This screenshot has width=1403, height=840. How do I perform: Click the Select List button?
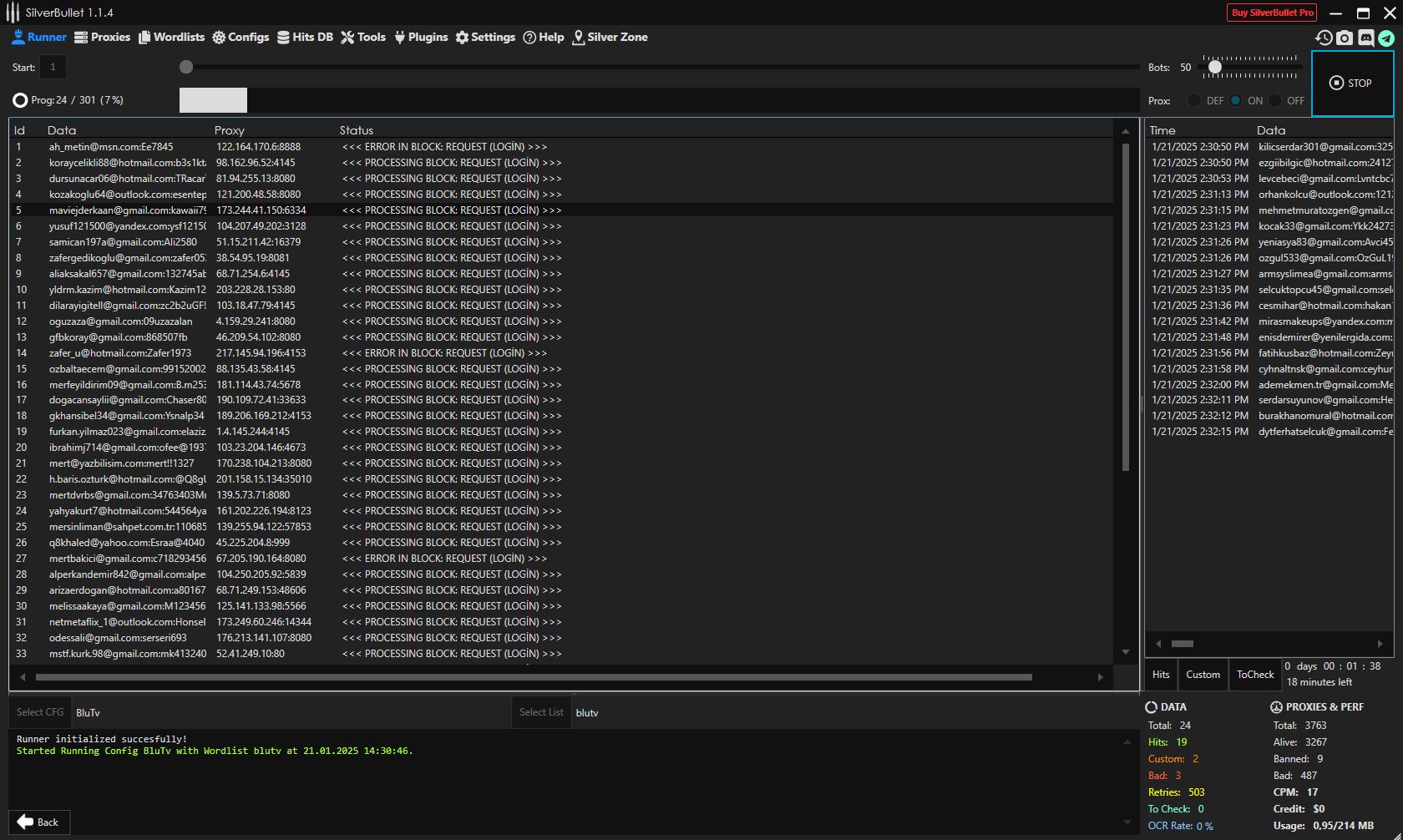(x=541, y=712)
